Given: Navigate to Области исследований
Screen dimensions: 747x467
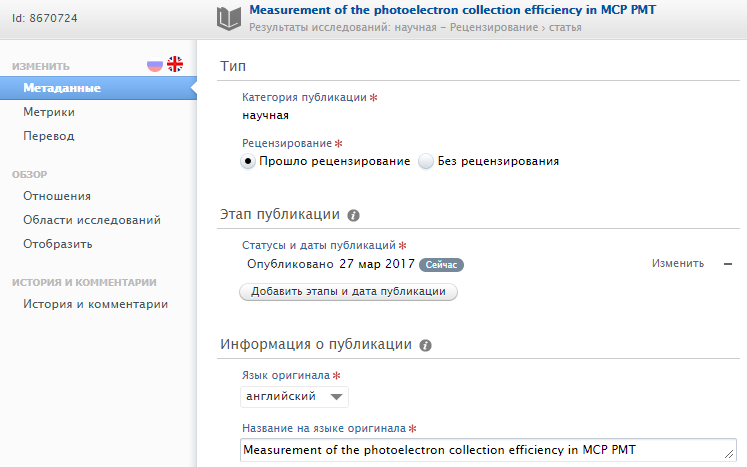Looking at the screenshot, I should coord(92,220).
